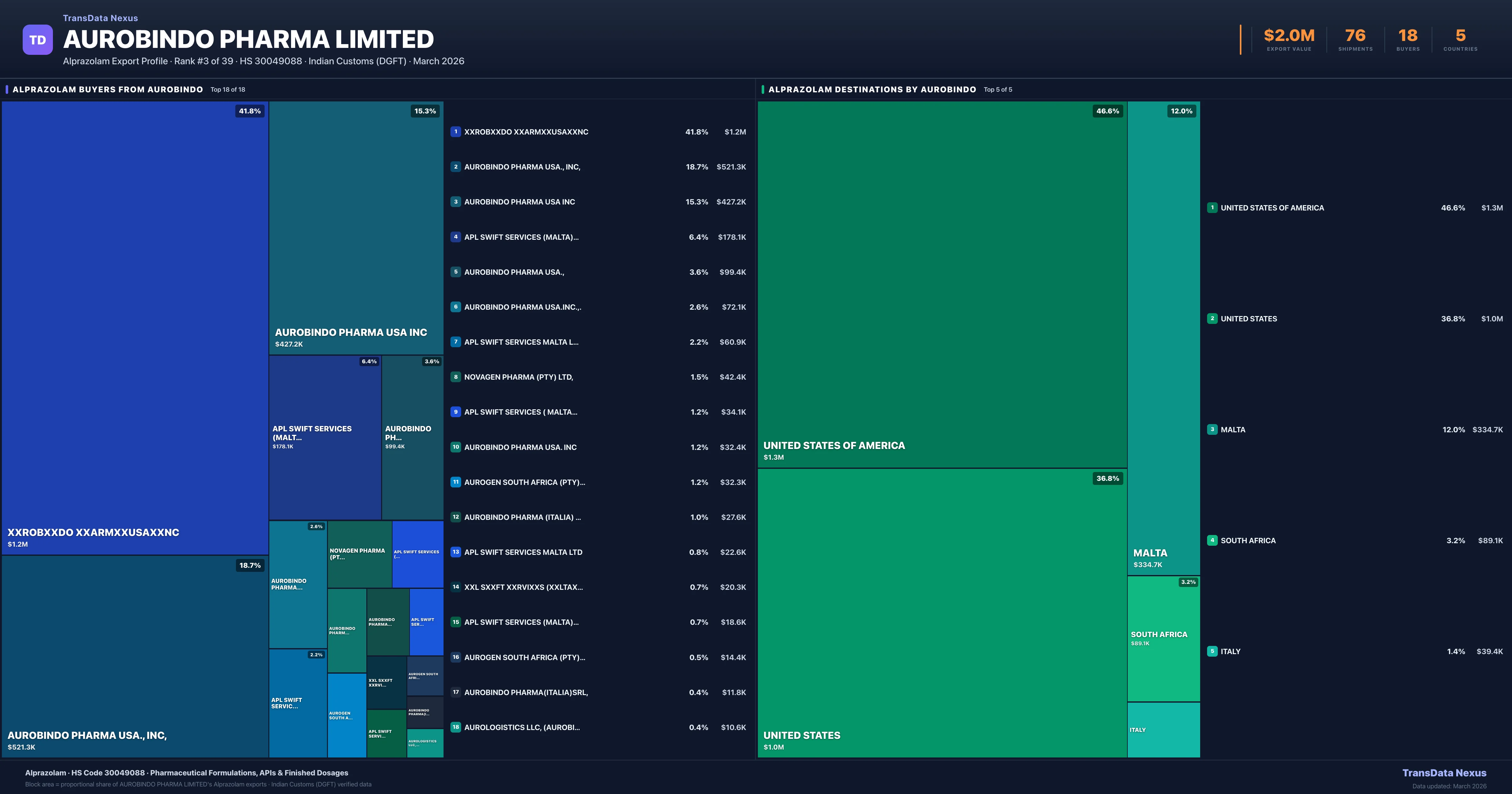Click the Italy treemap block
This screenshot has height=794, width=1512.
pyautogui.click(x=1163, y=729)
